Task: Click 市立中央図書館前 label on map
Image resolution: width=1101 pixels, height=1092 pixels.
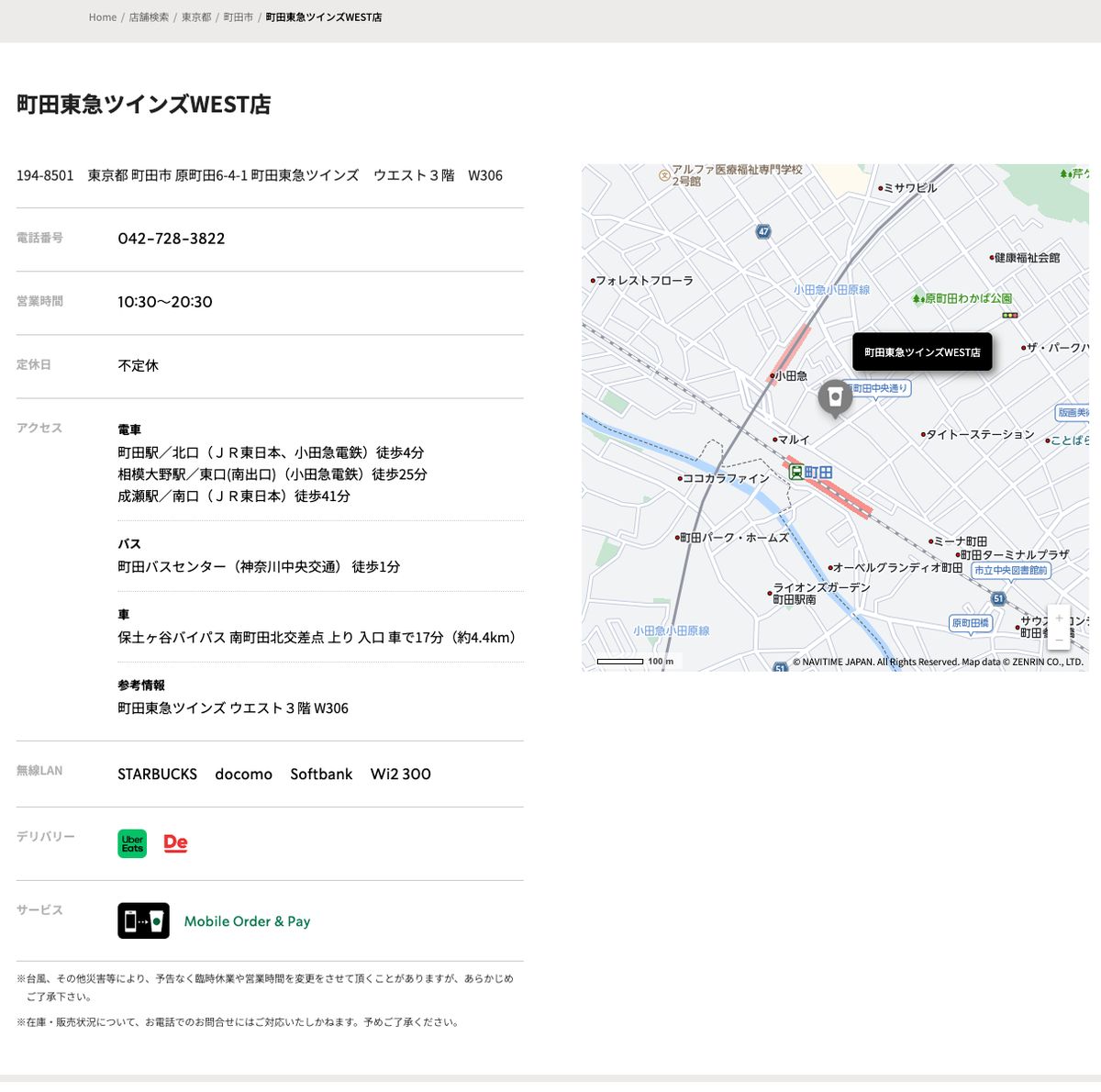Action: pyautogui.click(x=1010, y=570)
